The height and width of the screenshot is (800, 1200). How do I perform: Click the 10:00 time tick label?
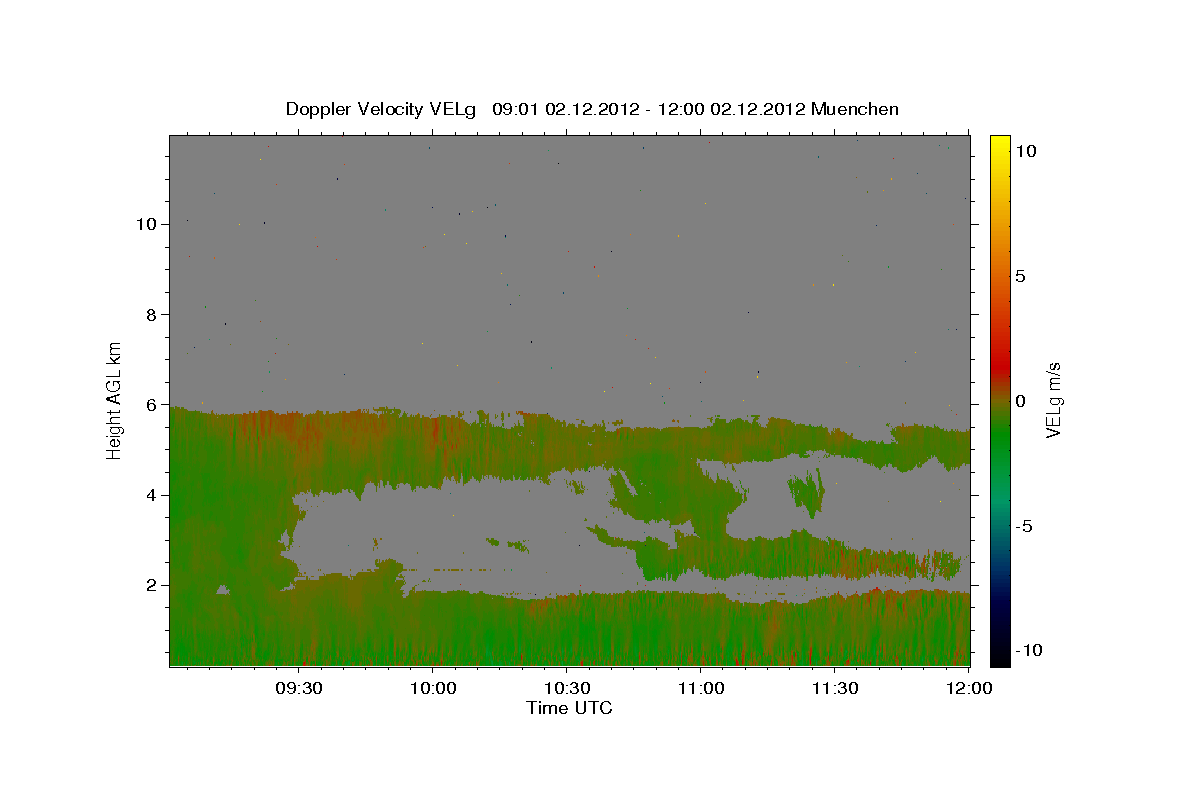[432, 688]
